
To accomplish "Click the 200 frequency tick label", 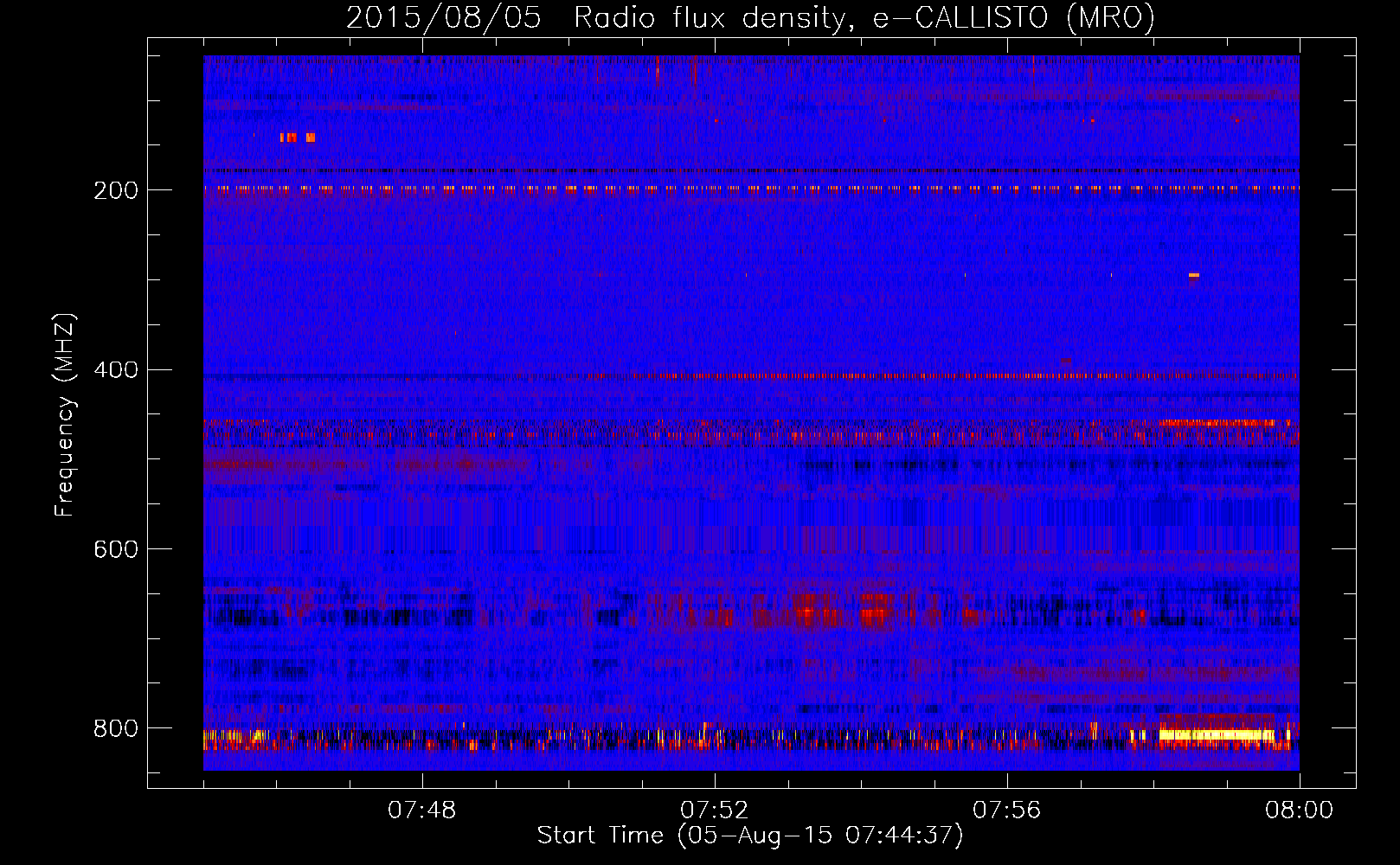I will coord(116,190).
